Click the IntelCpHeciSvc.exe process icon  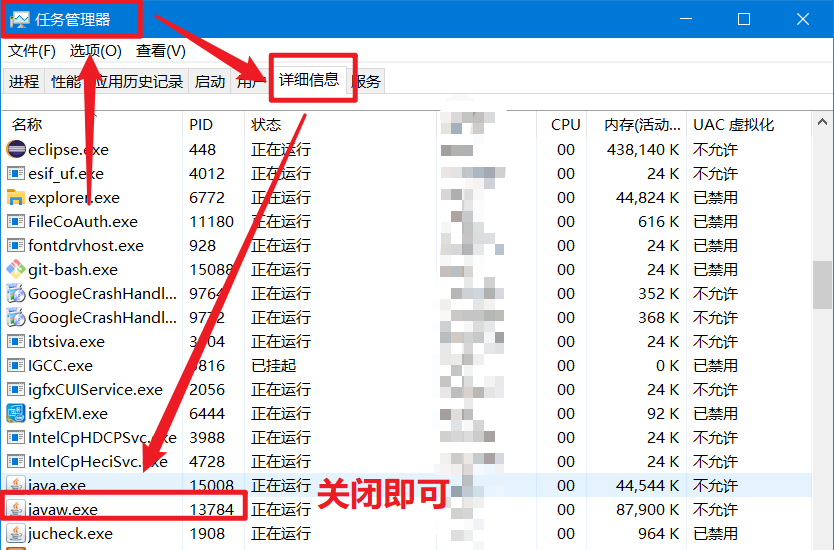[x=16, y=461]
